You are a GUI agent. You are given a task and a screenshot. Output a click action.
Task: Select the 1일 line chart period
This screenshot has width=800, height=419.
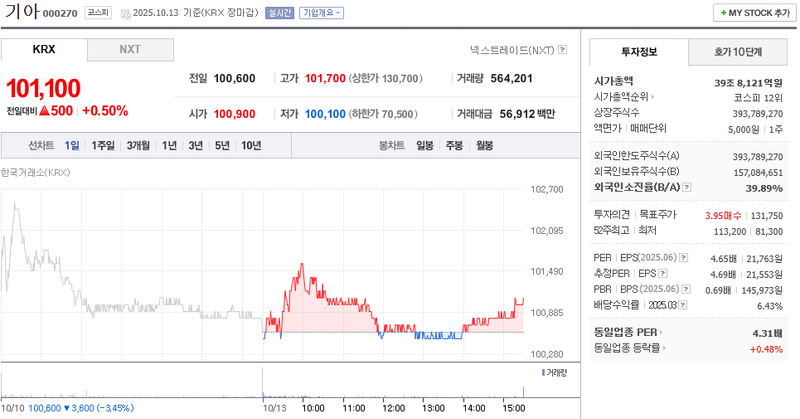tap(72, 145)
